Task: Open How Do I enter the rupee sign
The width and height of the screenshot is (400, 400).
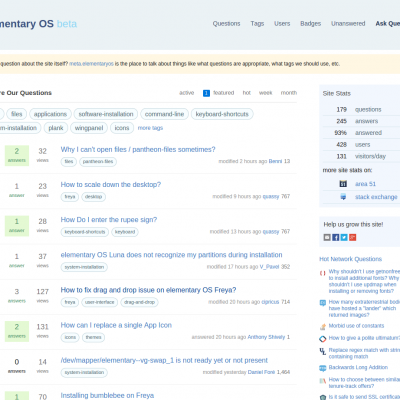Action: (109, 220)
